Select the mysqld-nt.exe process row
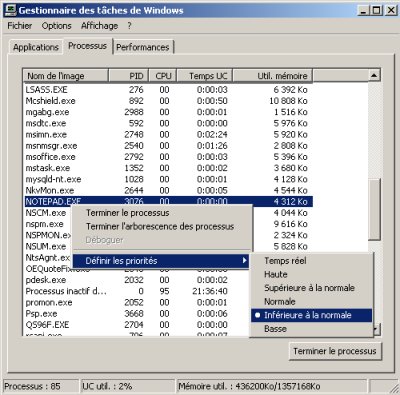This screenshot has height=395, width=400. (x=168, y=179)
